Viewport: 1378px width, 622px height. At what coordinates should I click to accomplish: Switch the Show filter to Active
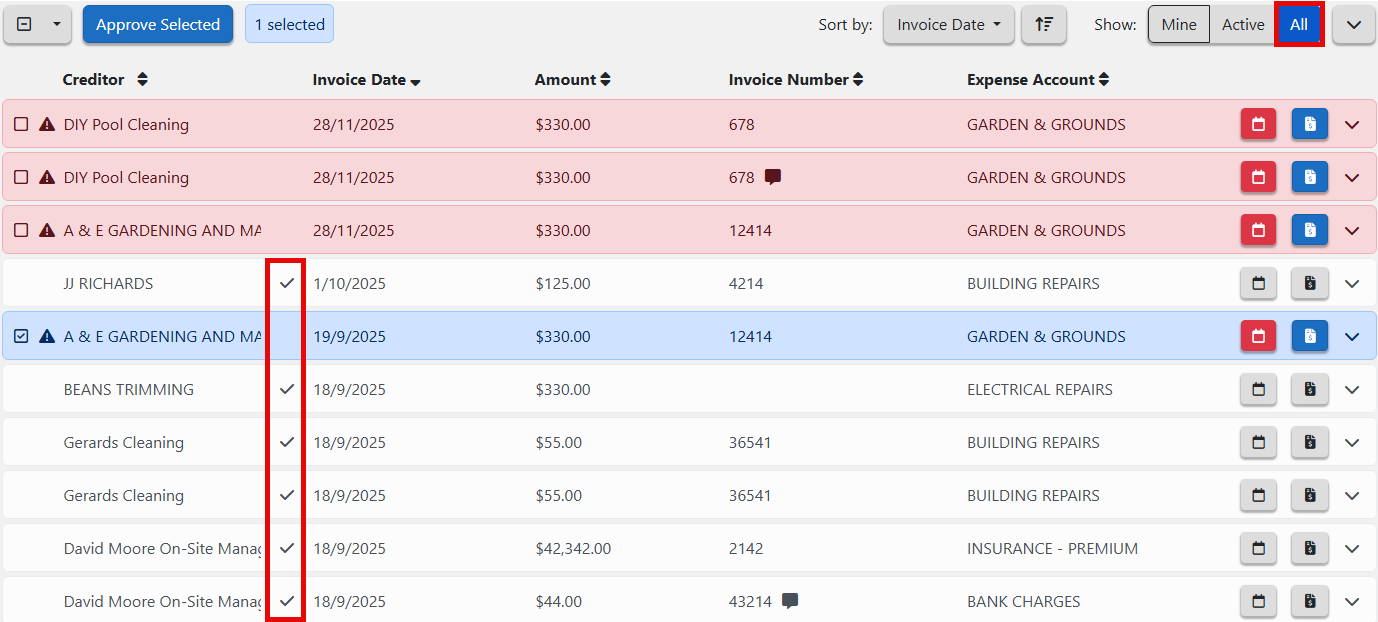coord(1242,25)
